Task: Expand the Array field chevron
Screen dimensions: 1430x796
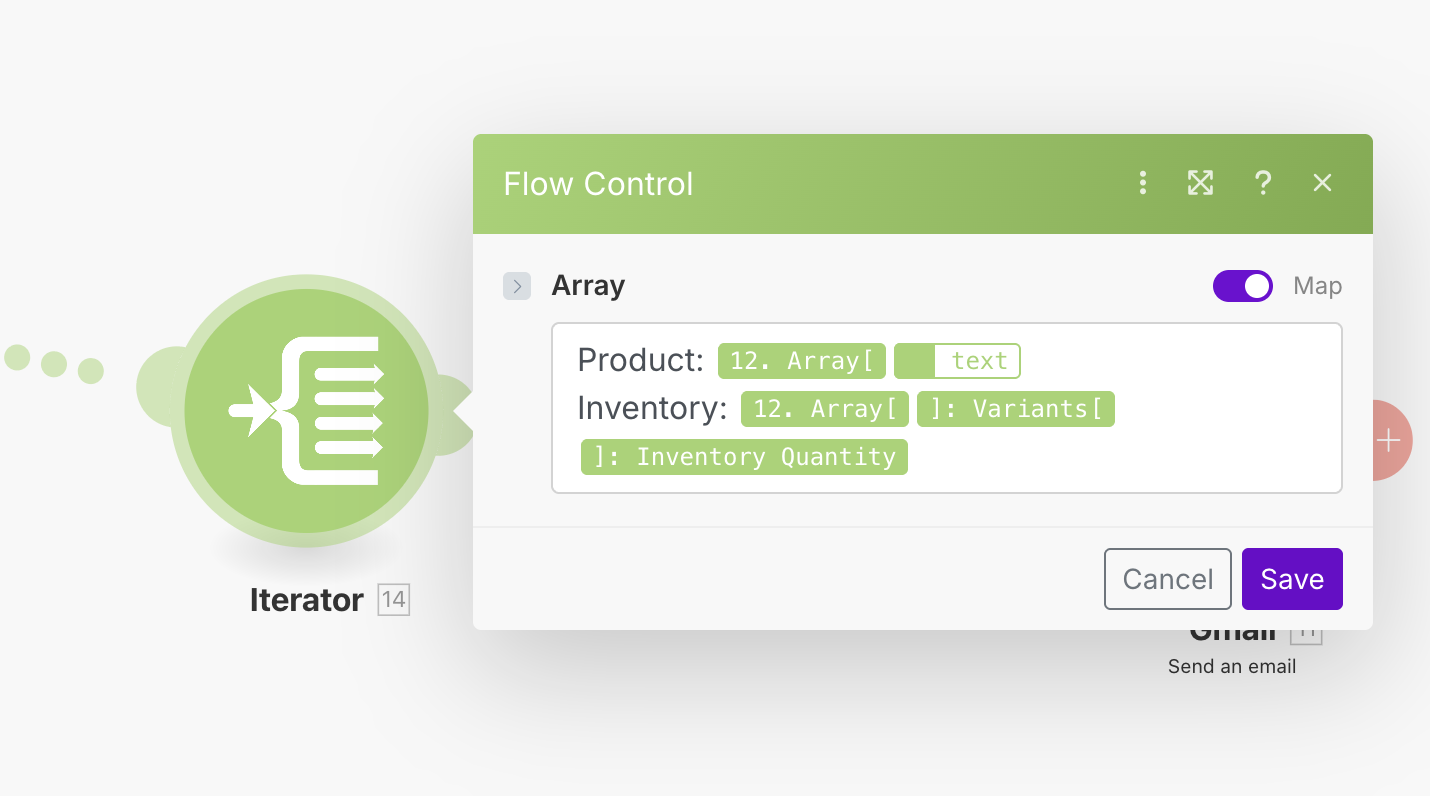Action: 516,286
